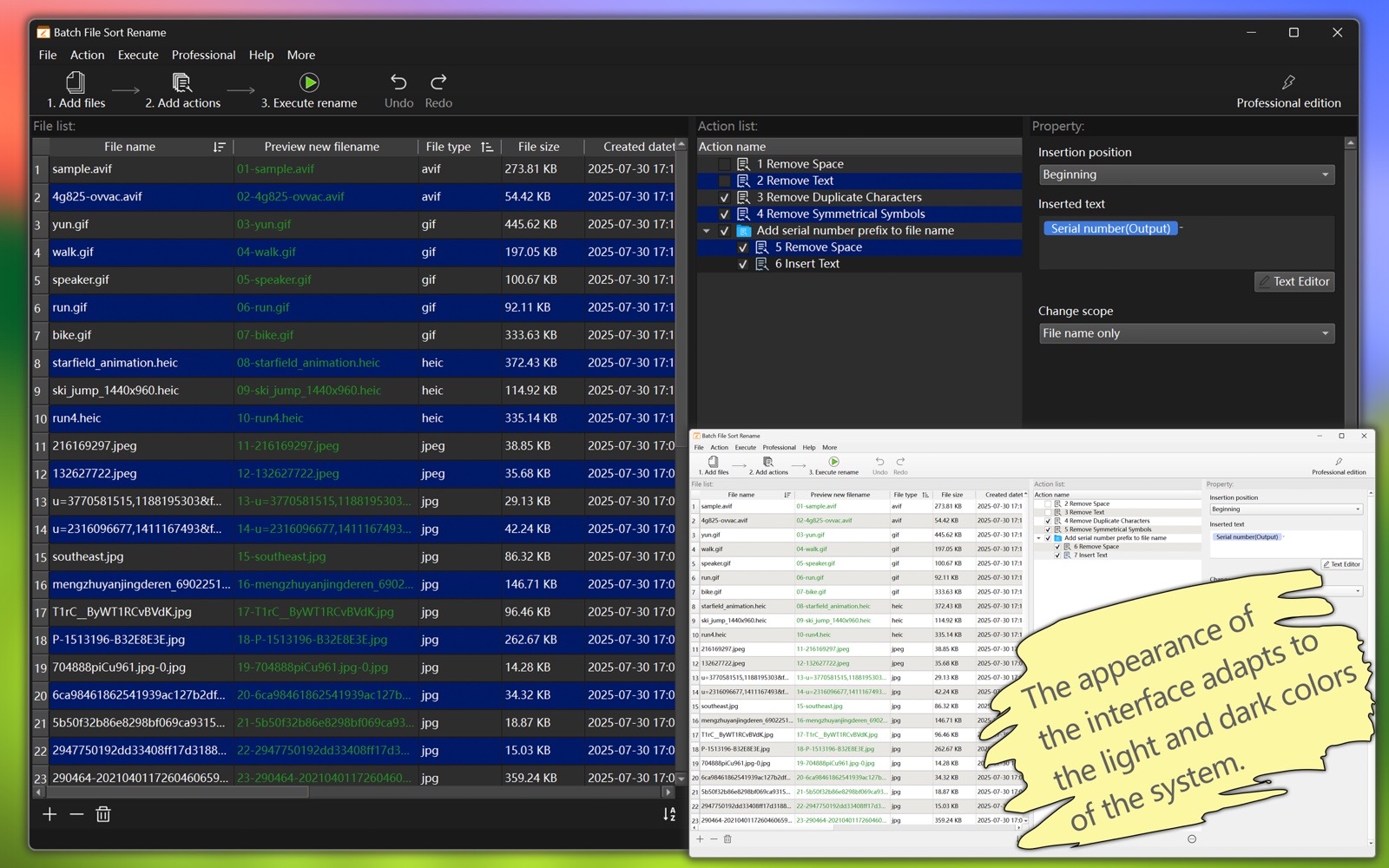Click the plus icon below file list

49,814
